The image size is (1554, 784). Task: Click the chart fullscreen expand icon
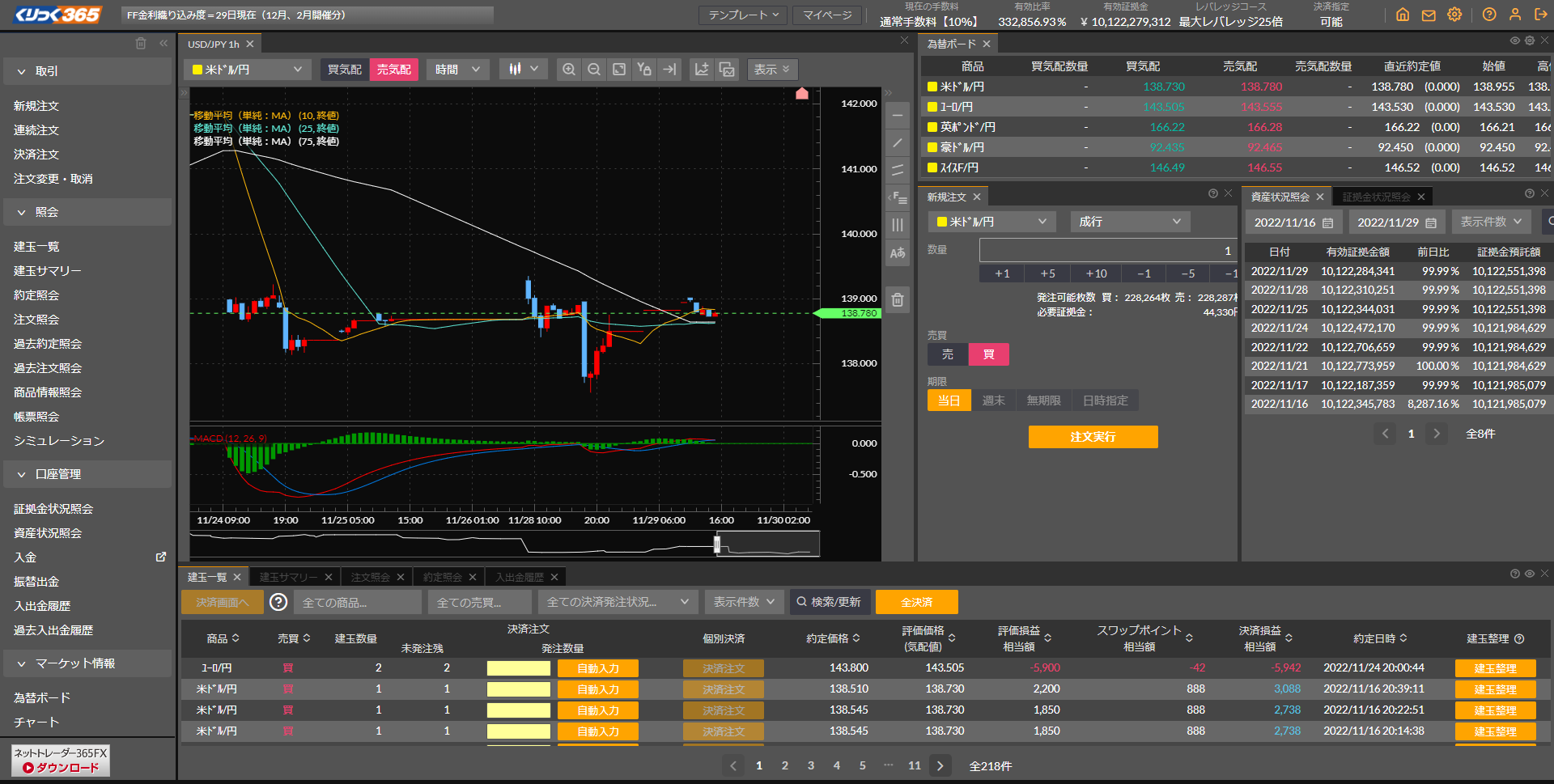pyautogui.click(x=619, y=70)
